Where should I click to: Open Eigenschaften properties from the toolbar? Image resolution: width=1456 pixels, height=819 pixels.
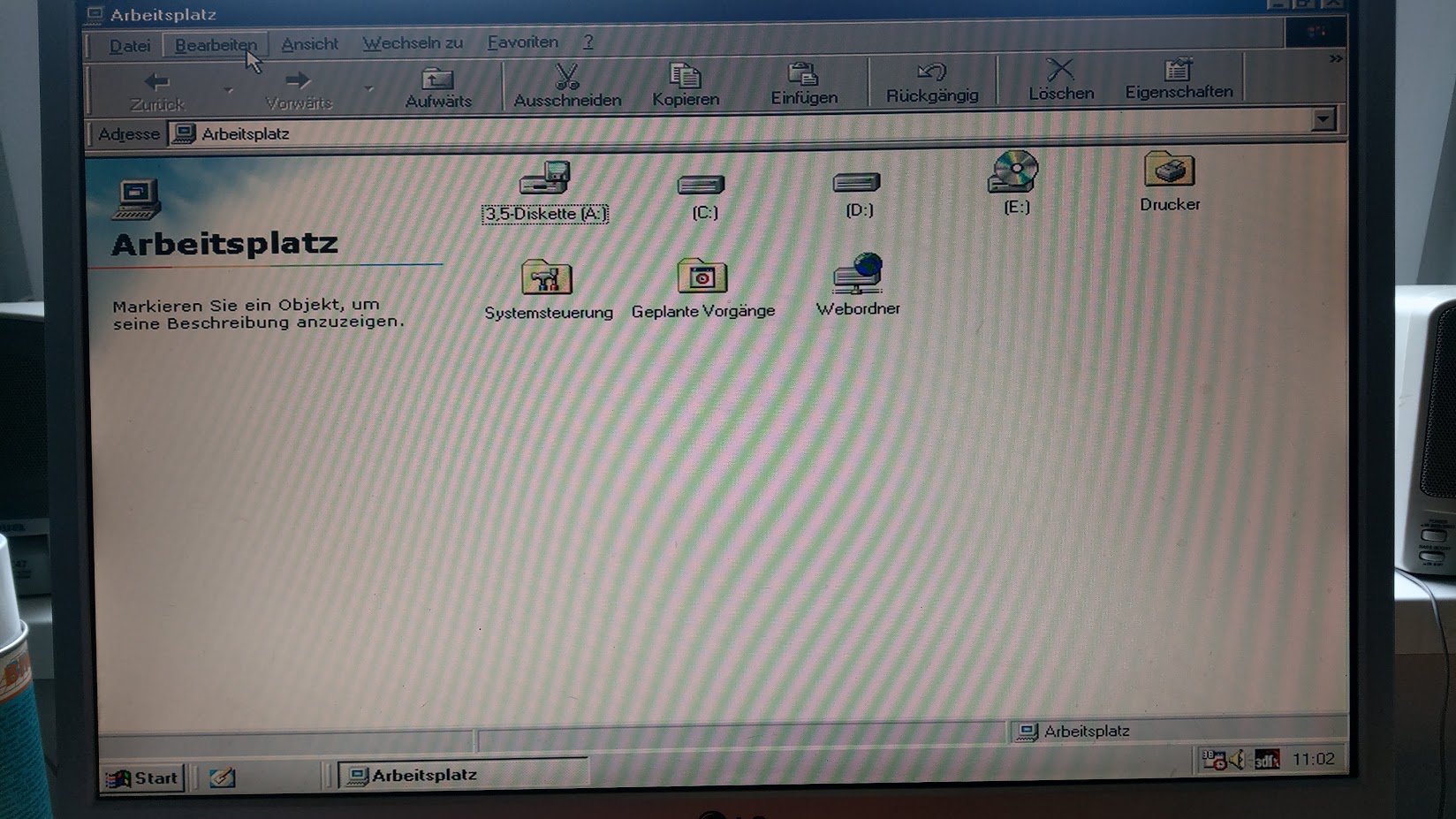point(1179,80)
